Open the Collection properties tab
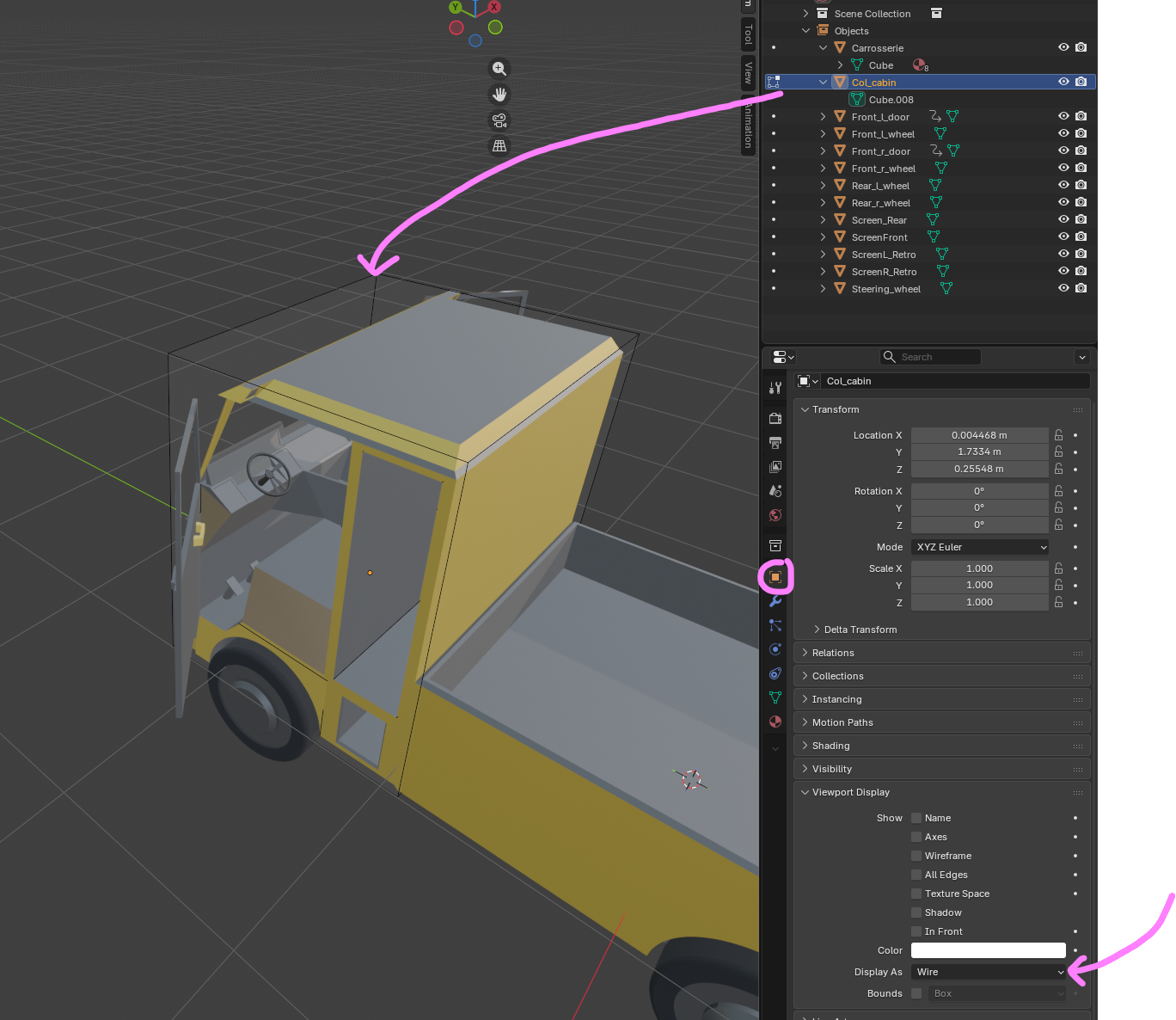 point(775,546)
